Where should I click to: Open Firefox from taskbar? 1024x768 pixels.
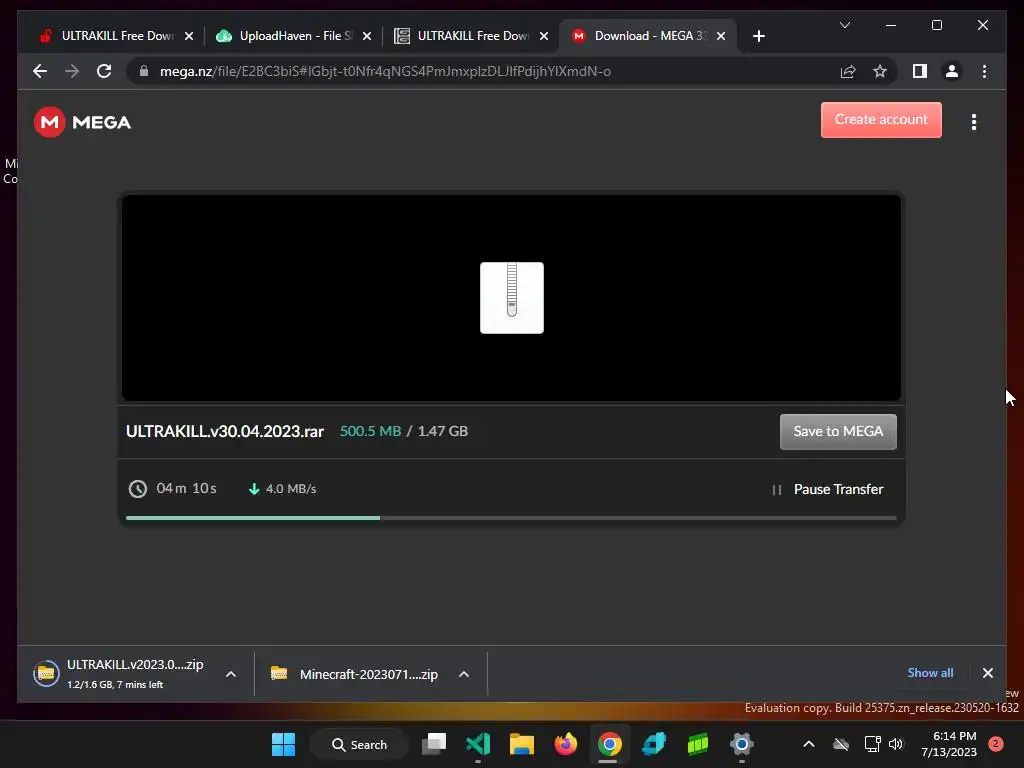click(x=566, y=744)
